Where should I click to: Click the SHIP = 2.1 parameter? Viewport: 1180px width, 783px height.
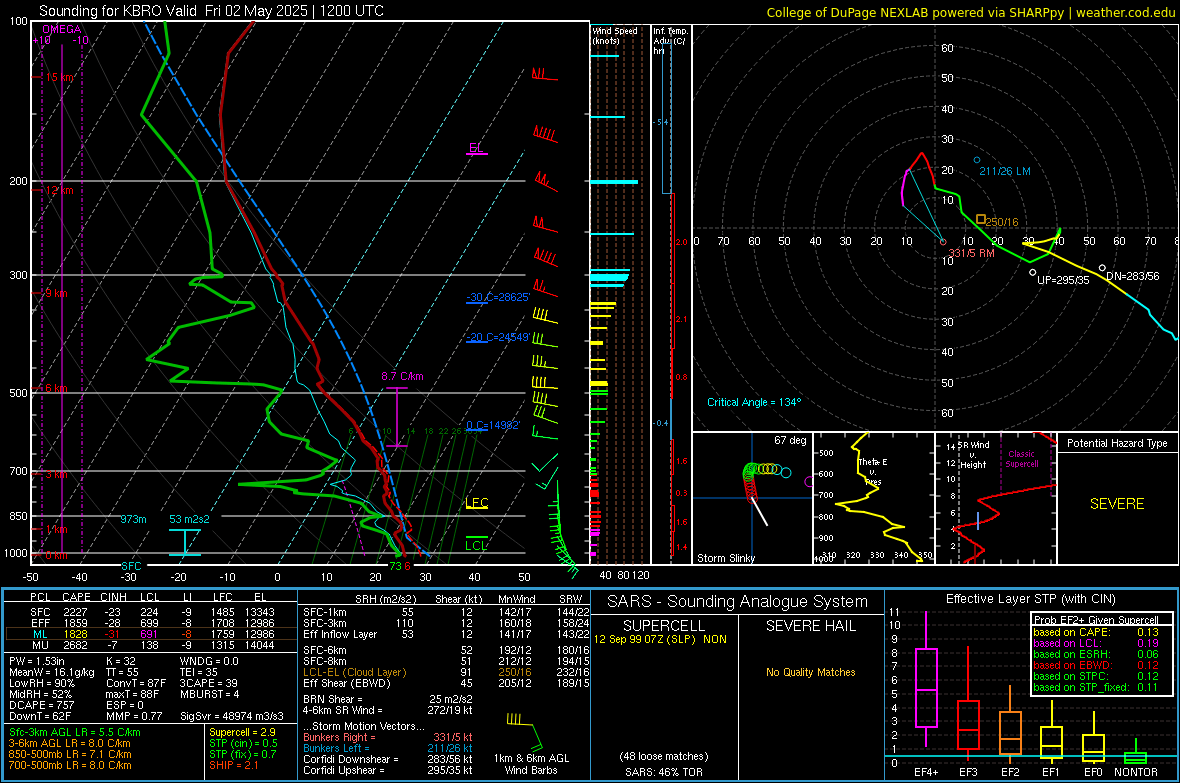233,766
